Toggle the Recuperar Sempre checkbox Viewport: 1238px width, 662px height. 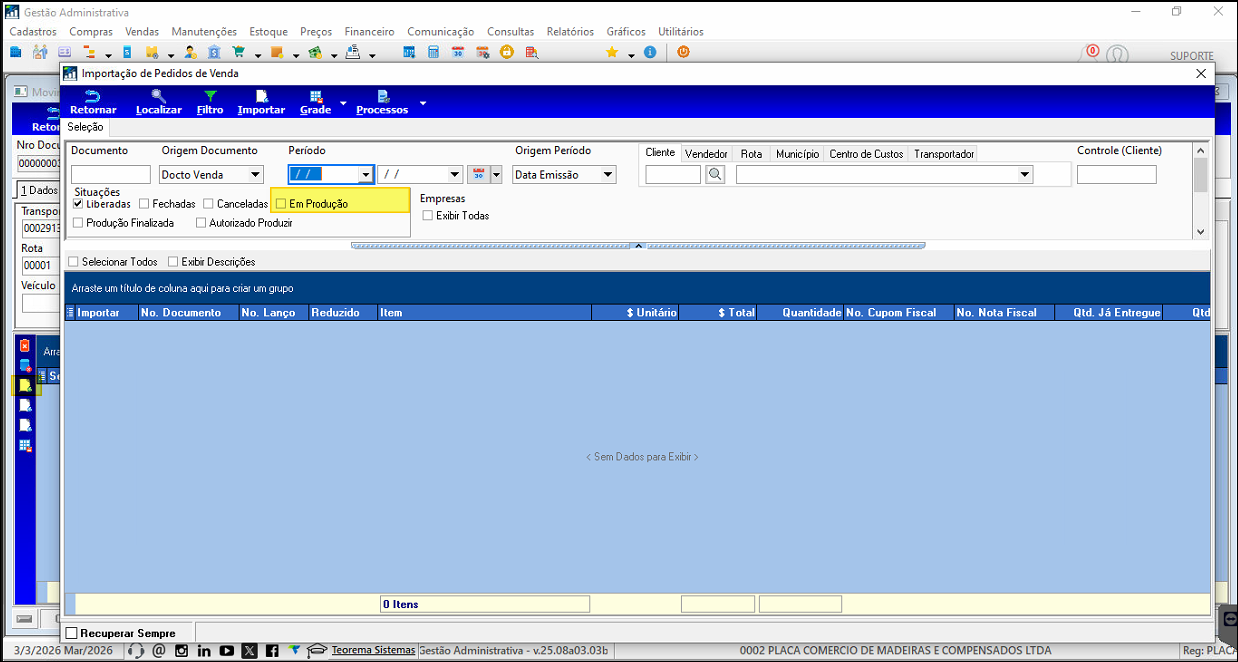(71, 633)
